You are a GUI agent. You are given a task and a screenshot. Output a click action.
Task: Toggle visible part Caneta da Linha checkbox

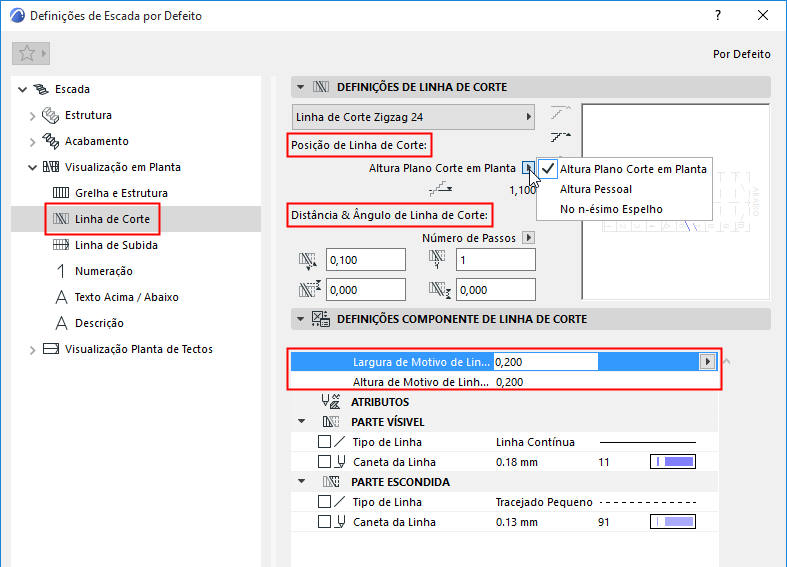(x=324, y=462)
